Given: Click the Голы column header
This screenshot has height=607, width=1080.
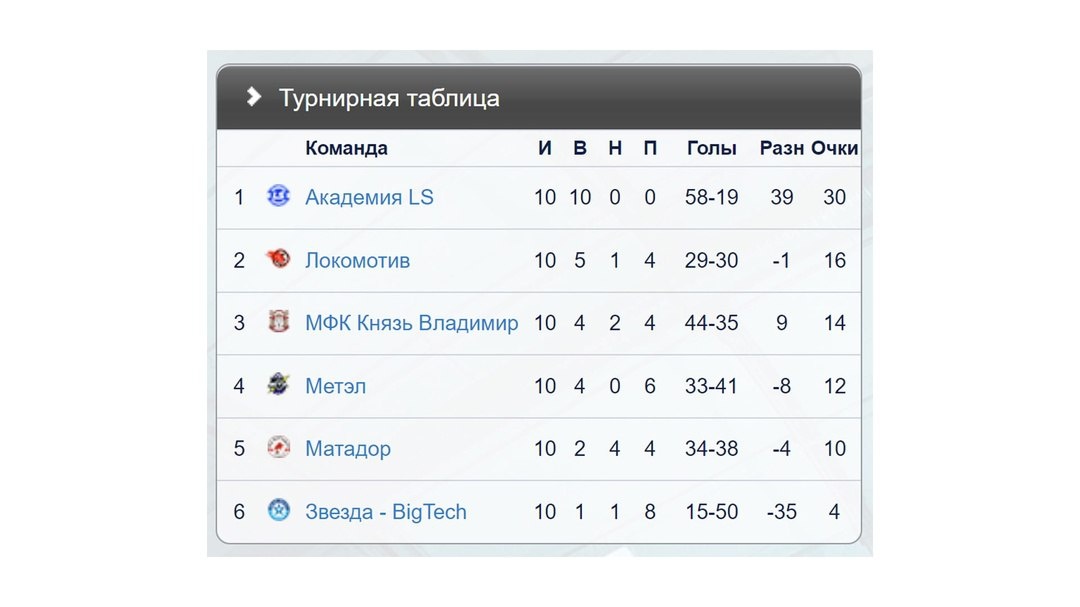Looking at the screenshot, I should coord(712,148).
